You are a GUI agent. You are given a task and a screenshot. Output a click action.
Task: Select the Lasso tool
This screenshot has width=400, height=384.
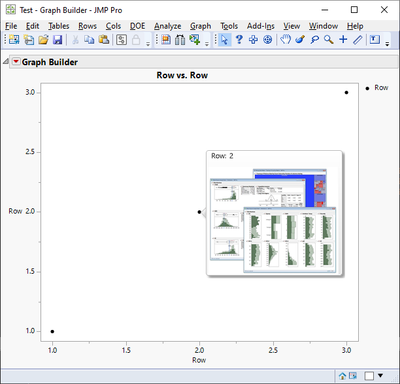coord(314,40)
